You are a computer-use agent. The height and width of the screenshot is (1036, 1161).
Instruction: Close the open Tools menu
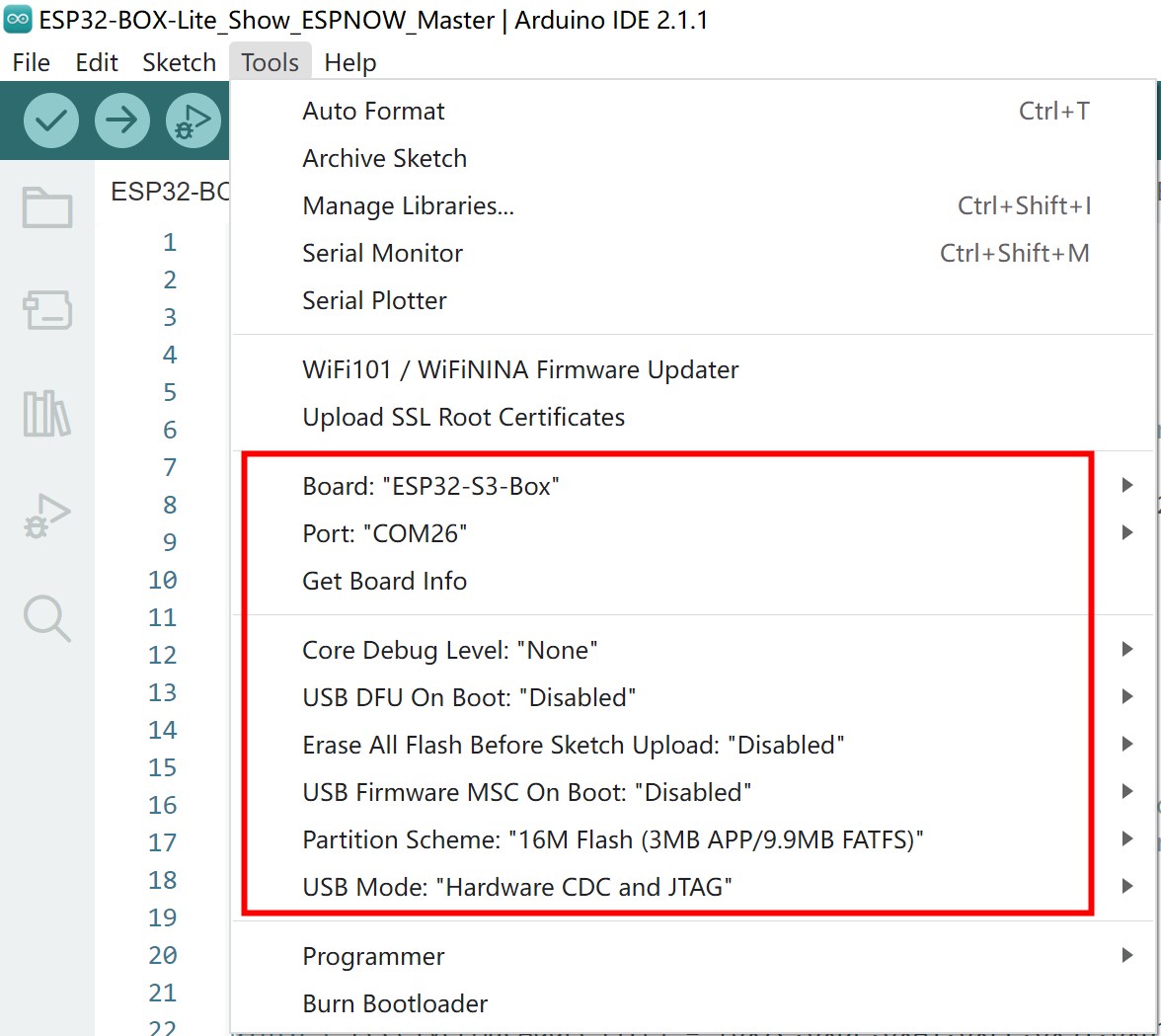pyautogui.click(x=271, y=62)
